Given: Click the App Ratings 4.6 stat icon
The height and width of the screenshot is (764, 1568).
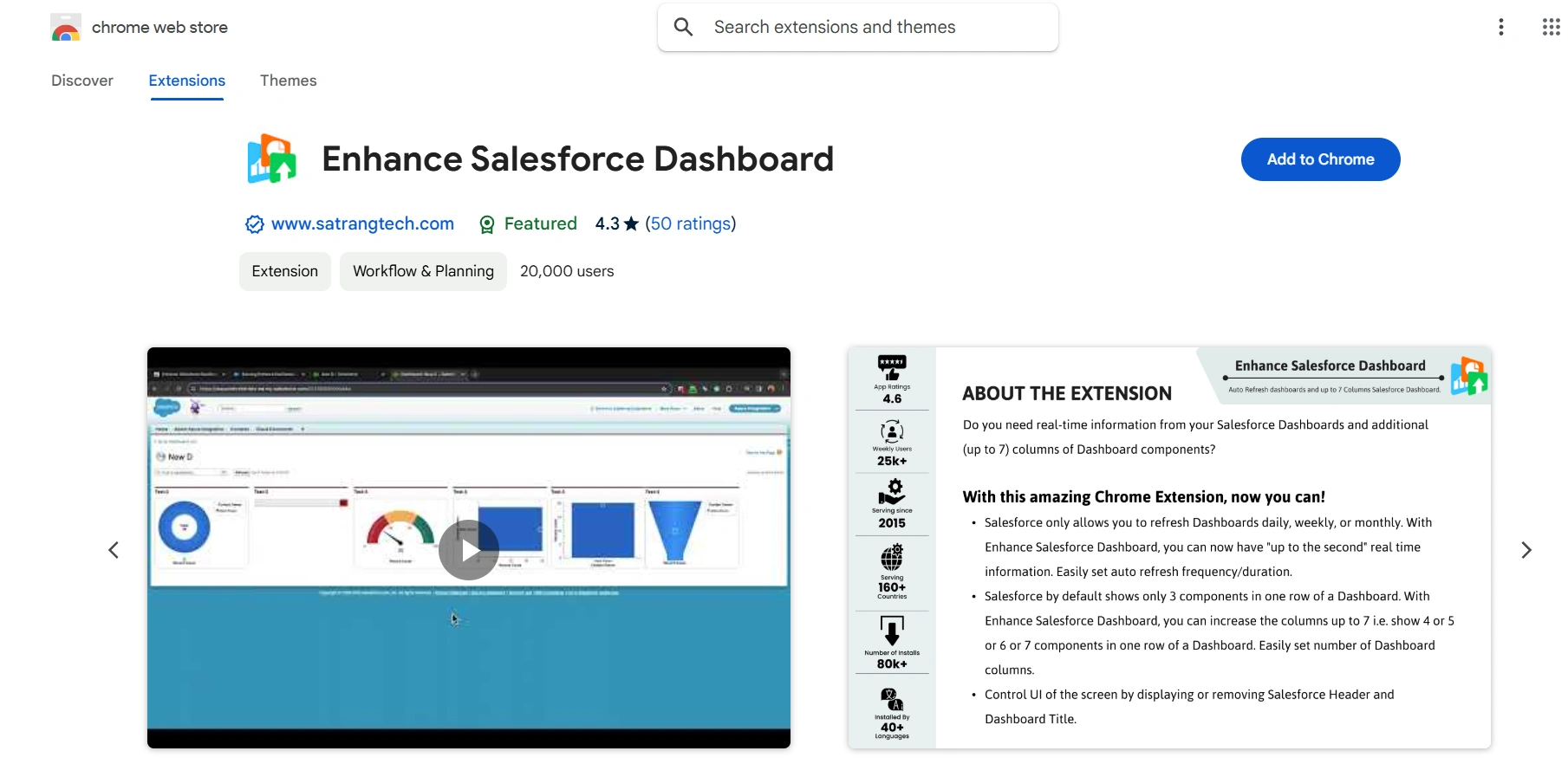Looking at the screenshot, I should [892, 367].
